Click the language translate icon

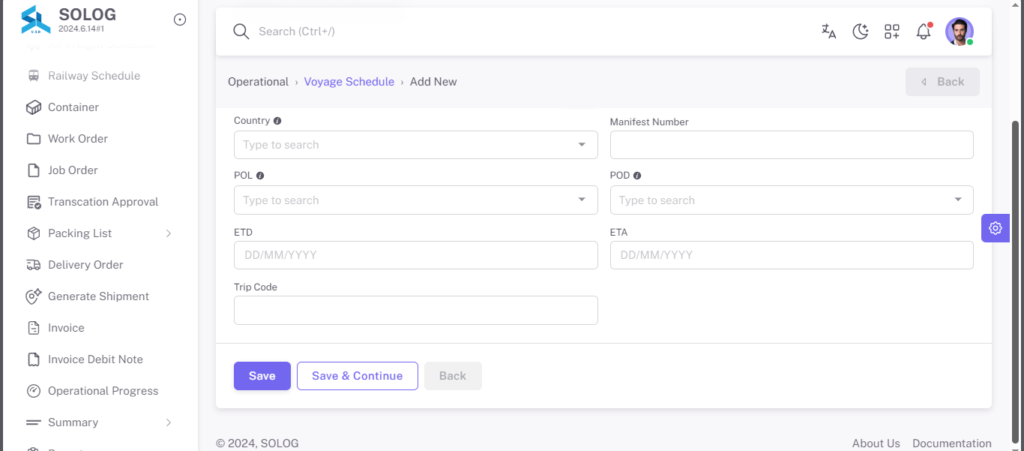(829, 31)
